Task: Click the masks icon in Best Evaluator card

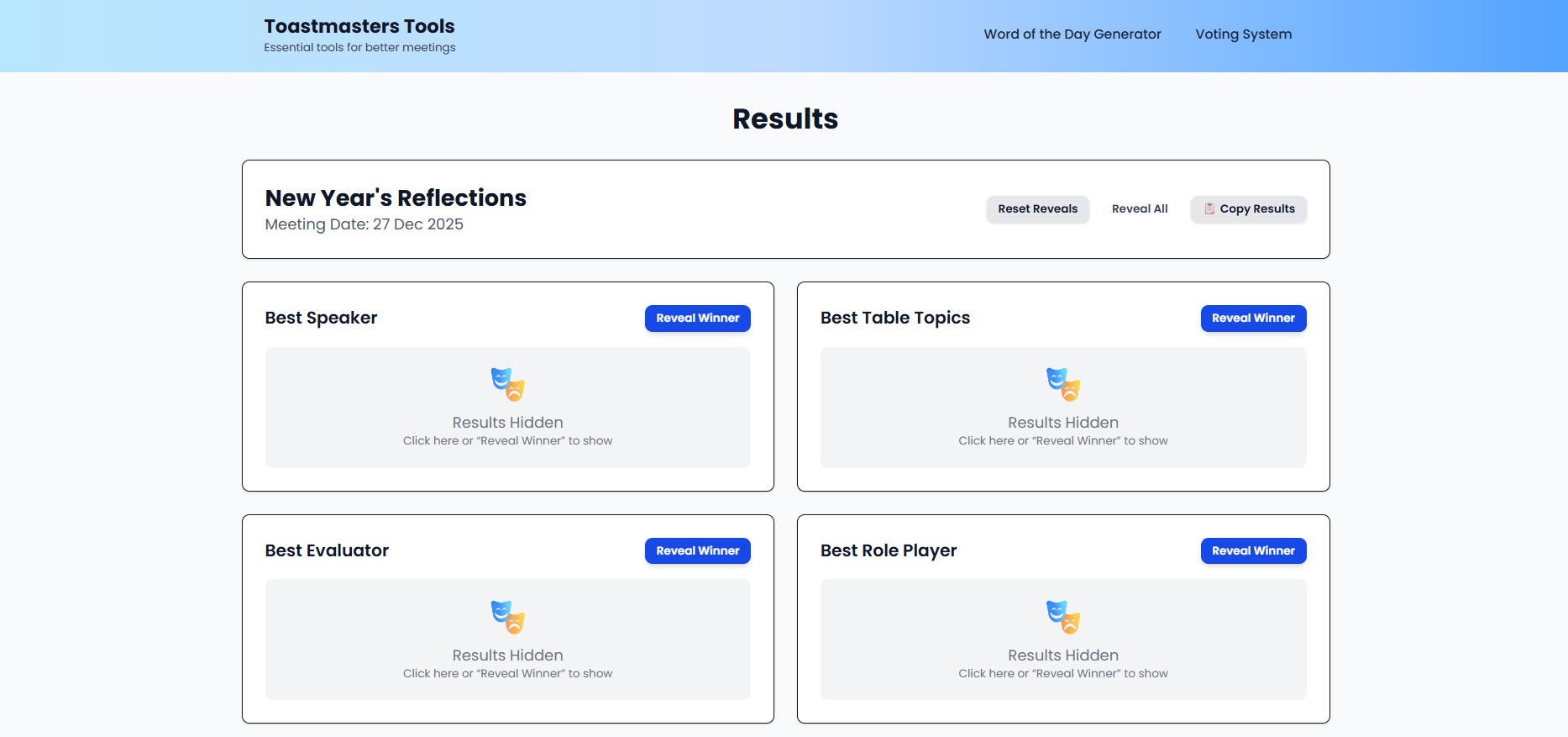Action: pos(507,617)
